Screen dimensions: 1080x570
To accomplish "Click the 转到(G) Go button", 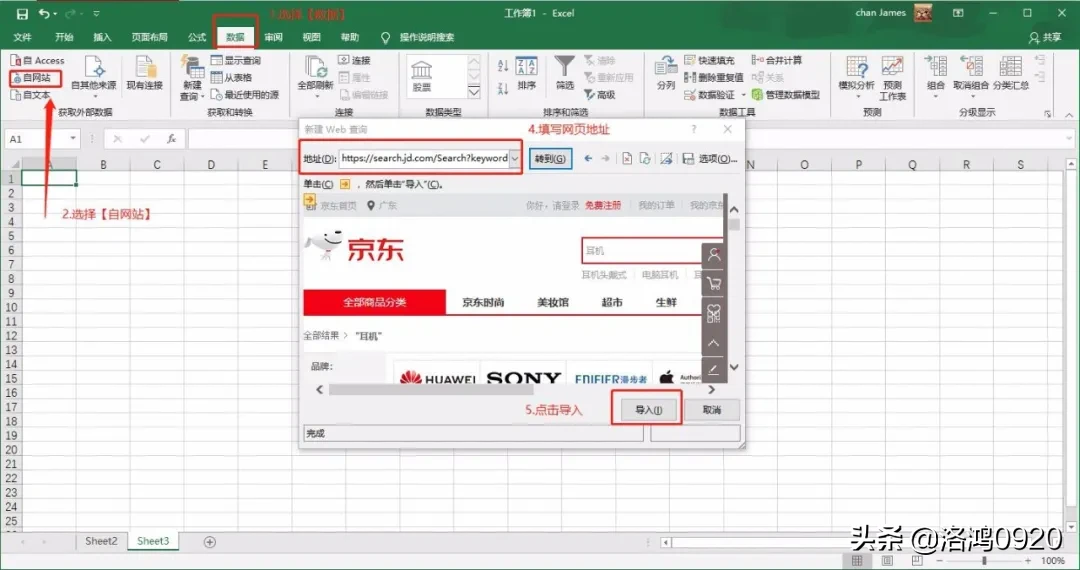I will [x=550, y=158].
